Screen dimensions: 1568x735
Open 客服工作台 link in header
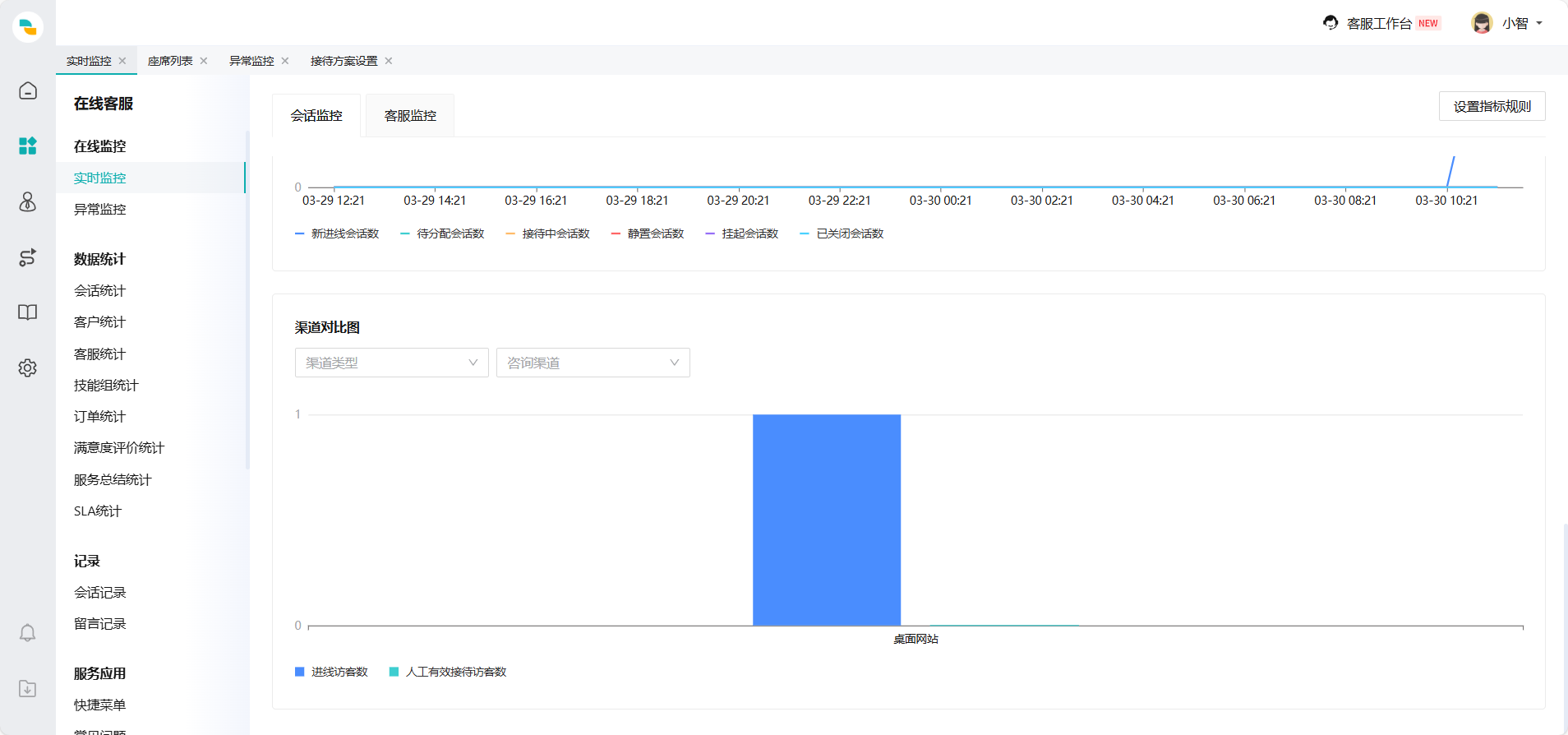point(1378,23)
